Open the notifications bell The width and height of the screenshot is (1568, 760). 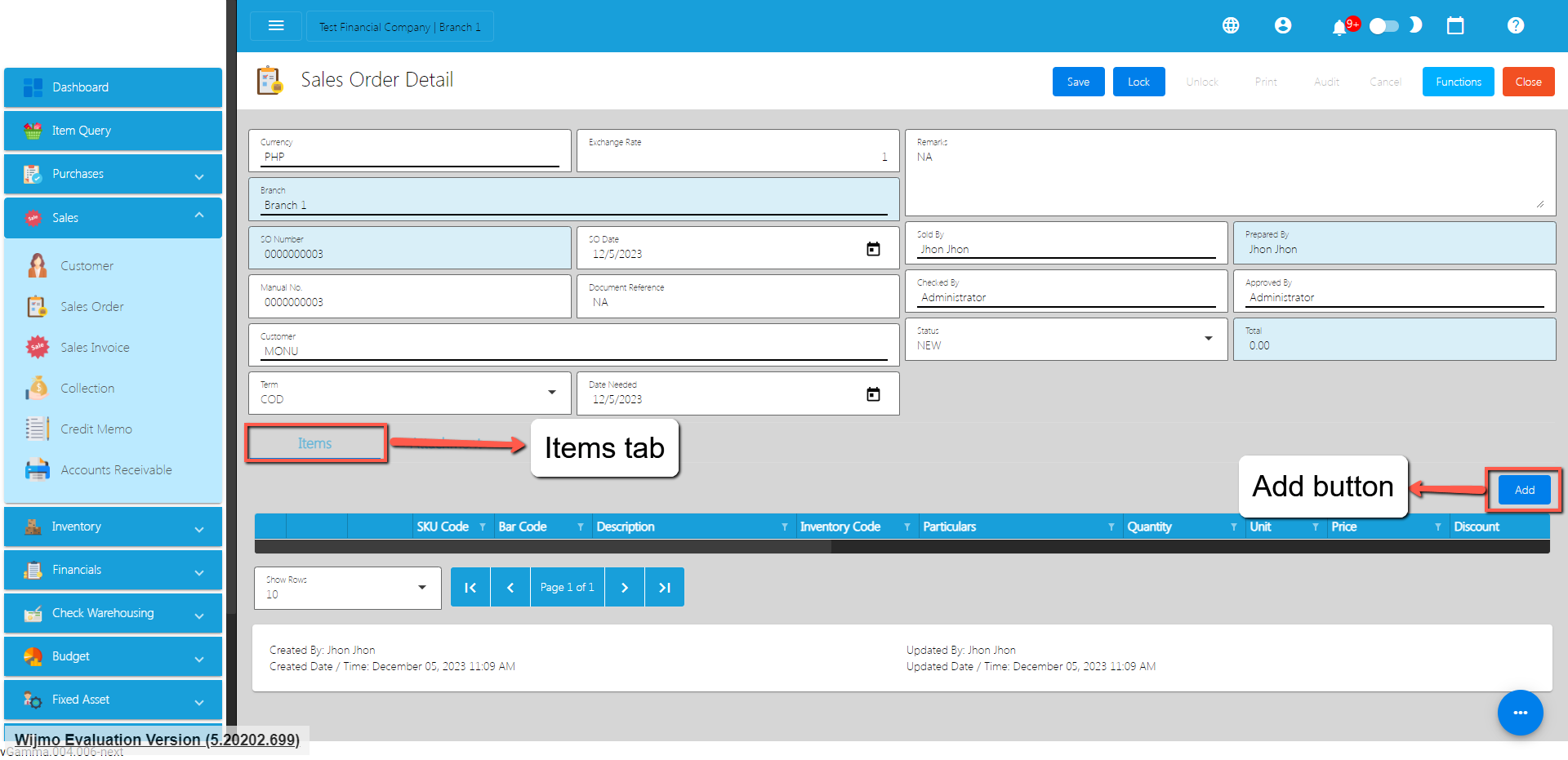coord(1339,28)
